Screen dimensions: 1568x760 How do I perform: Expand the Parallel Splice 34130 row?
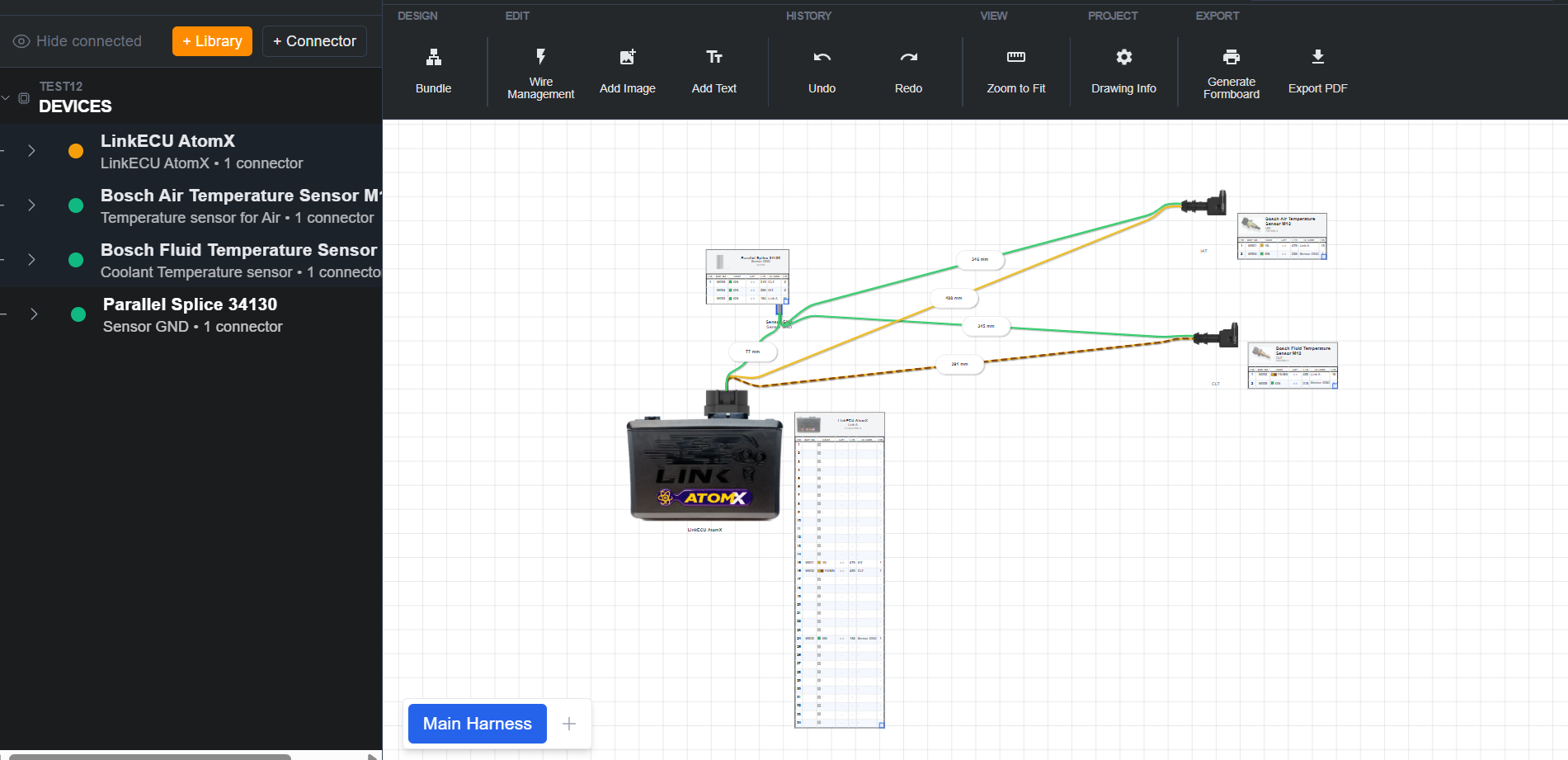(34, 314)
